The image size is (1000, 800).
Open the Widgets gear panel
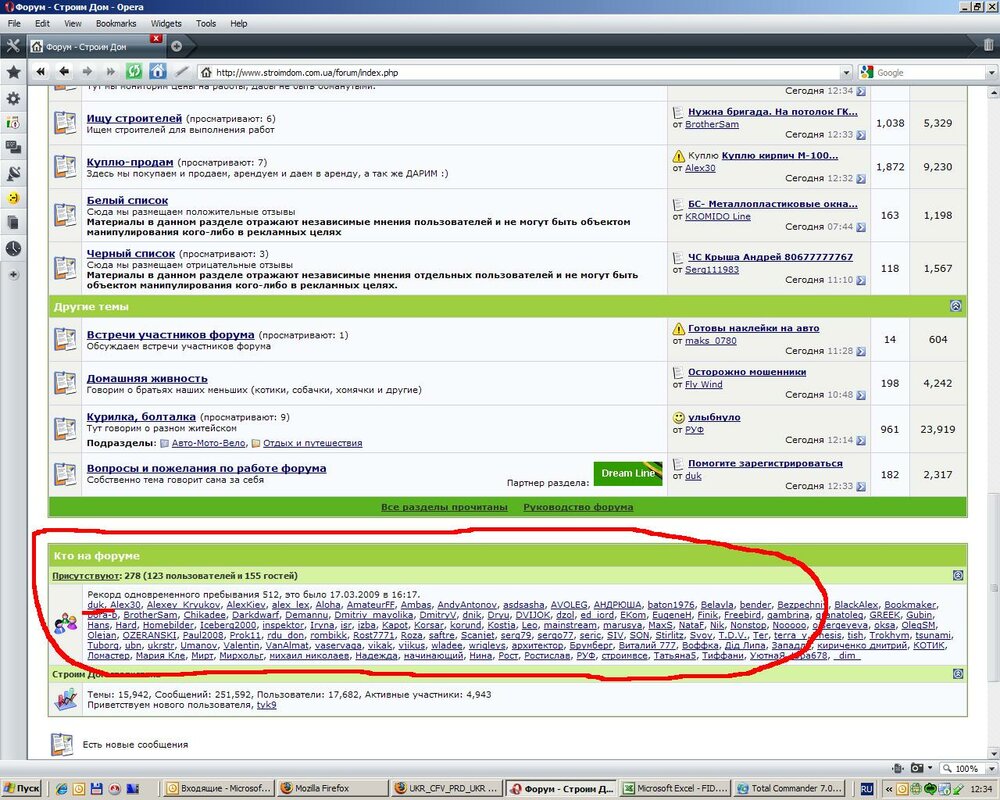point(13,98)
